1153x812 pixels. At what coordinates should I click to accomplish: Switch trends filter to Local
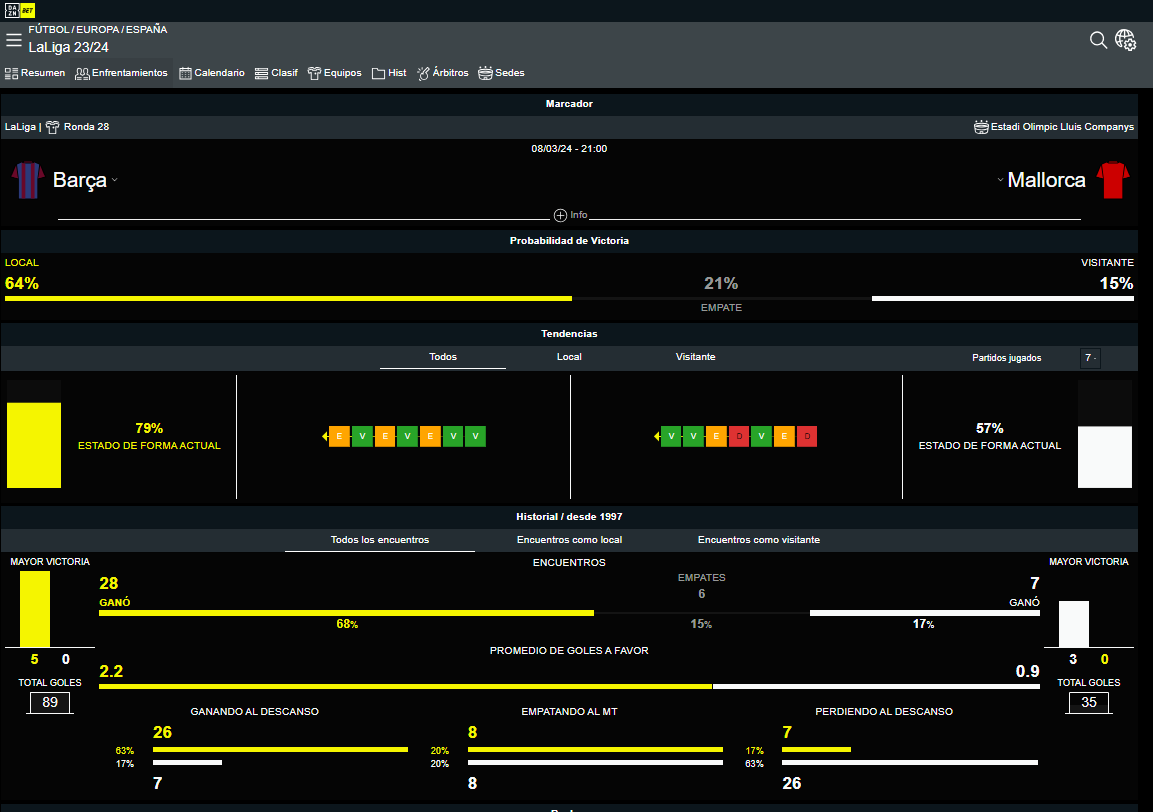(x=569, y=357)
